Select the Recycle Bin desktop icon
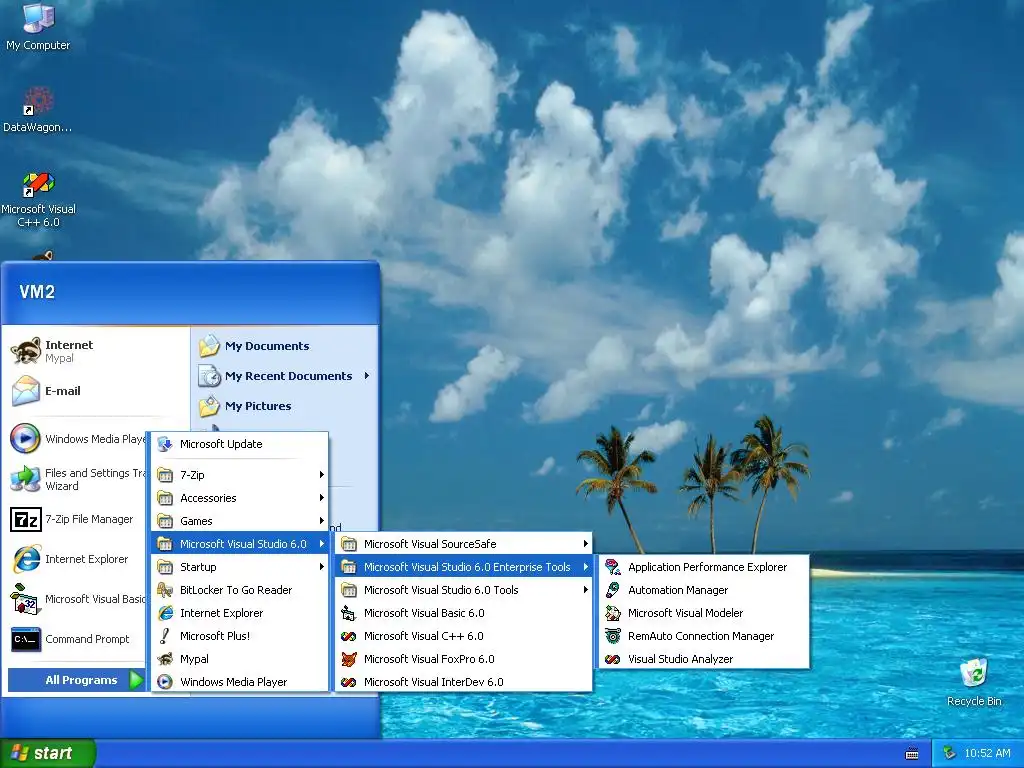 (974, 673)
